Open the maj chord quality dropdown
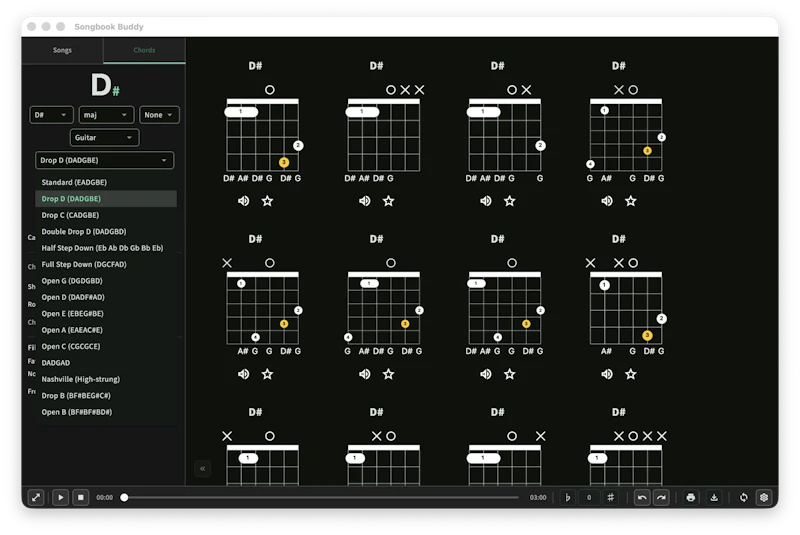Image resolution: width=800 pixels, height=535 pixels. pyautogui.click(x=106, y=115)
